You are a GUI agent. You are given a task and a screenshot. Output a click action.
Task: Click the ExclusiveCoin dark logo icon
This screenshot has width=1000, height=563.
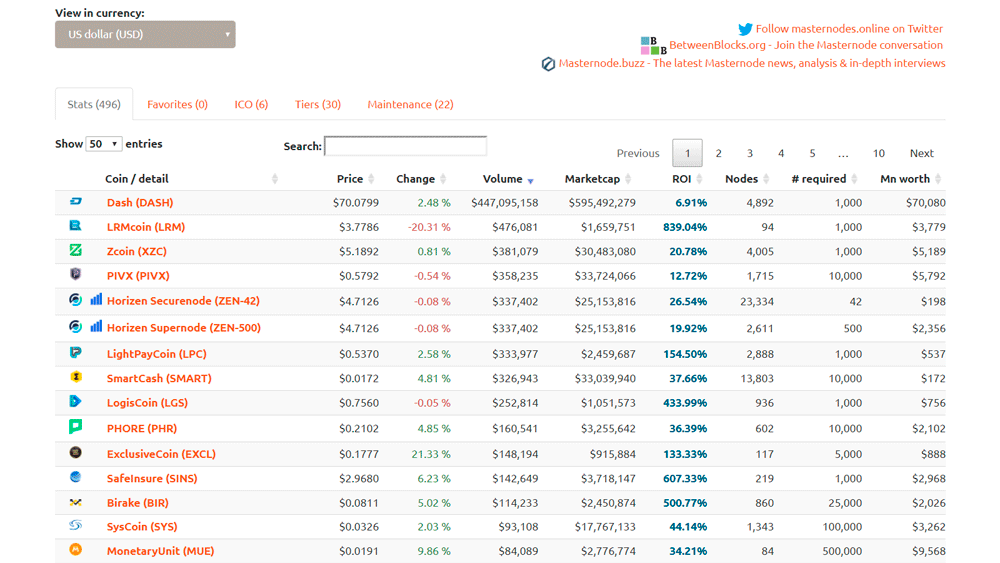75,453
